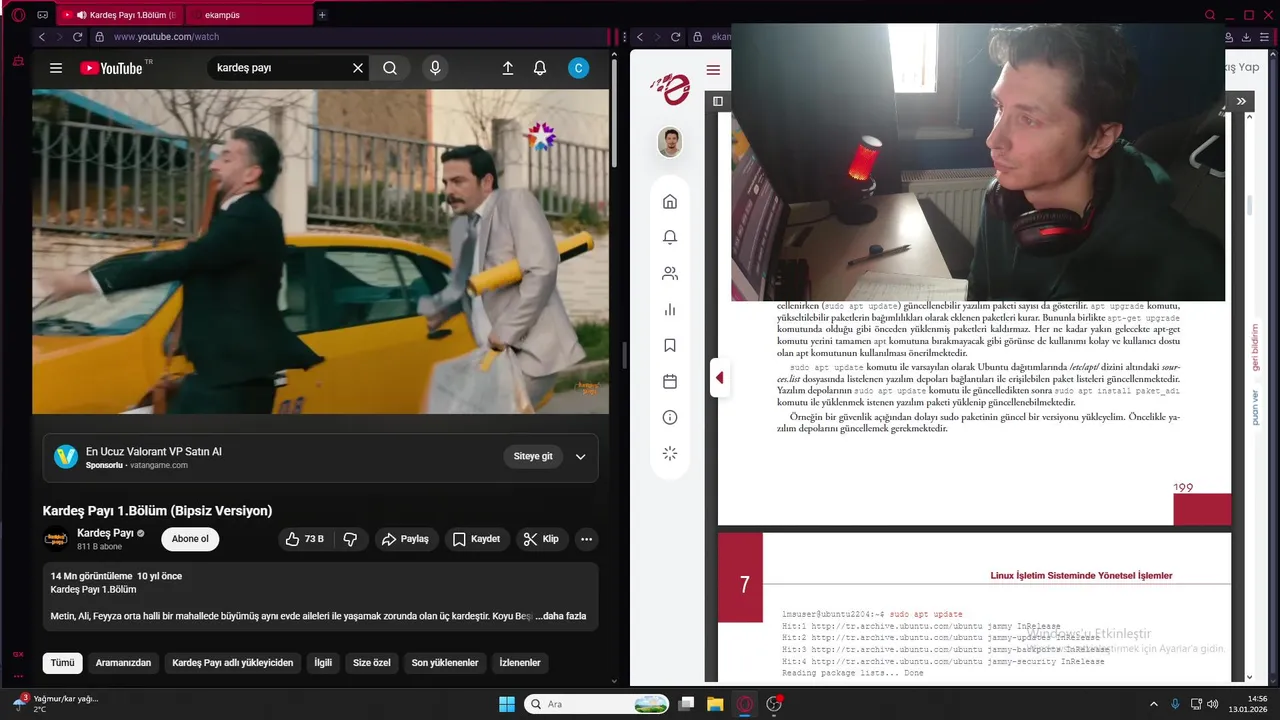The width and height of the screenshot is (1280, 720).
Task: Open ekampüs info icon in sidebar
Action: (670, 417)
